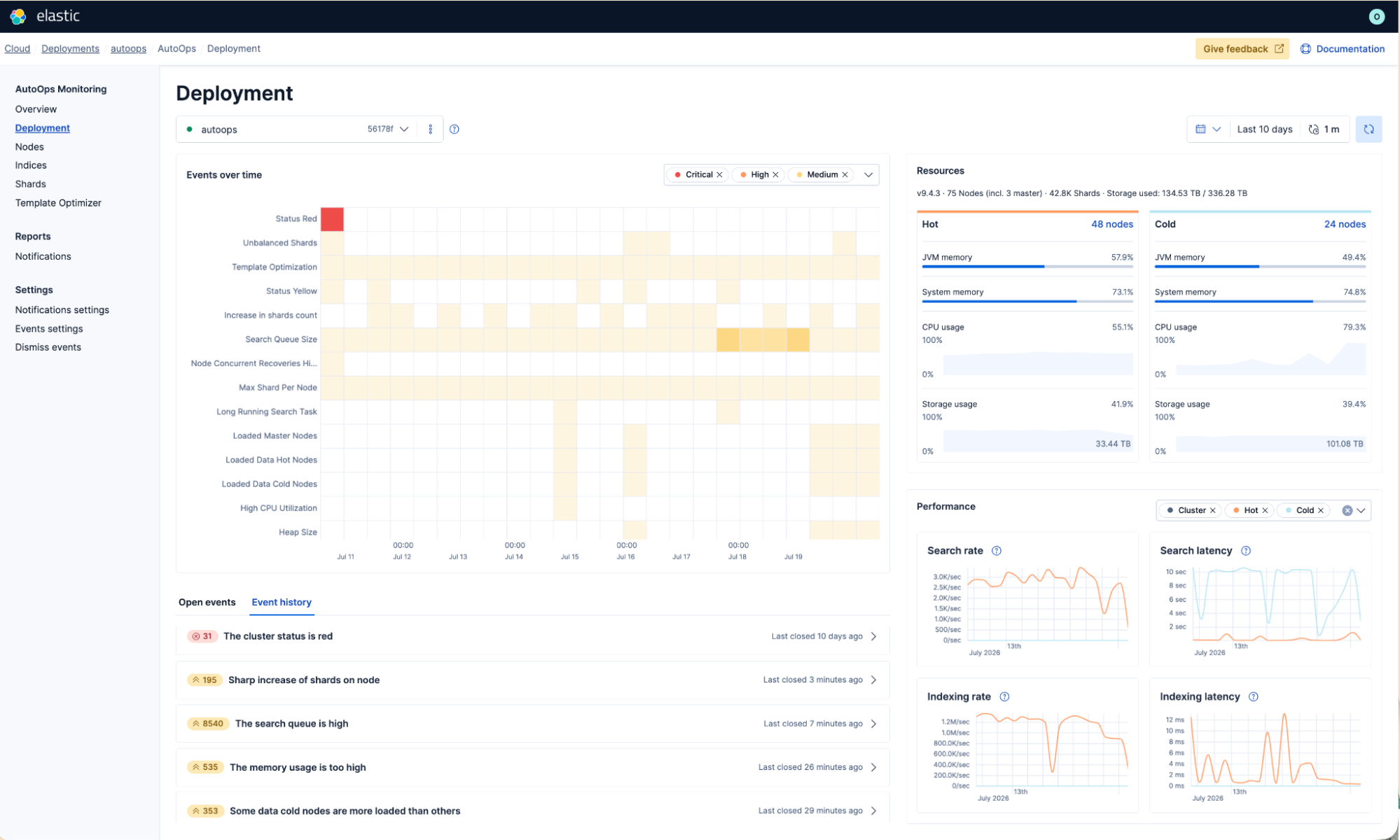Remove the Medium severity filter

click(x=845, y=175)
